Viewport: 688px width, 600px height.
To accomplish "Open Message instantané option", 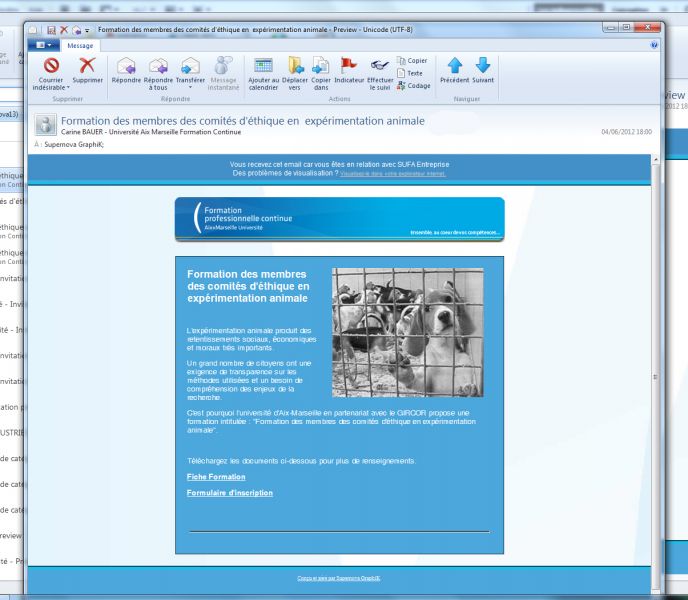I will [x=223, y=74].
